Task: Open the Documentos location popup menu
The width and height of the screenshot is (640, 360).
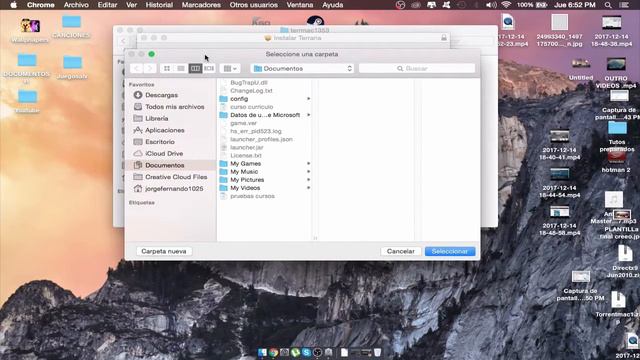Action: (x=303, y=69)
